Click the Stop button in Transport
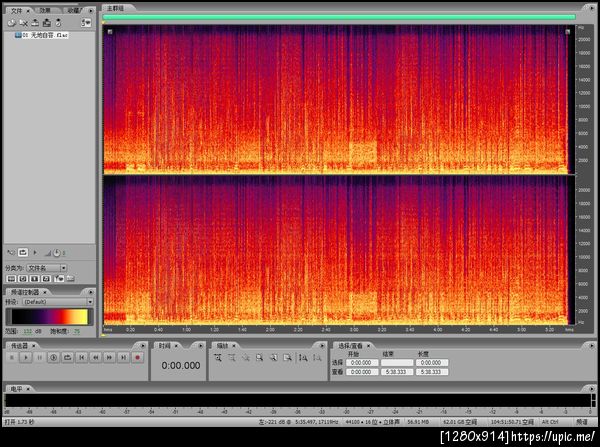This screenshot has width=600, height=447. click(12, 357)
